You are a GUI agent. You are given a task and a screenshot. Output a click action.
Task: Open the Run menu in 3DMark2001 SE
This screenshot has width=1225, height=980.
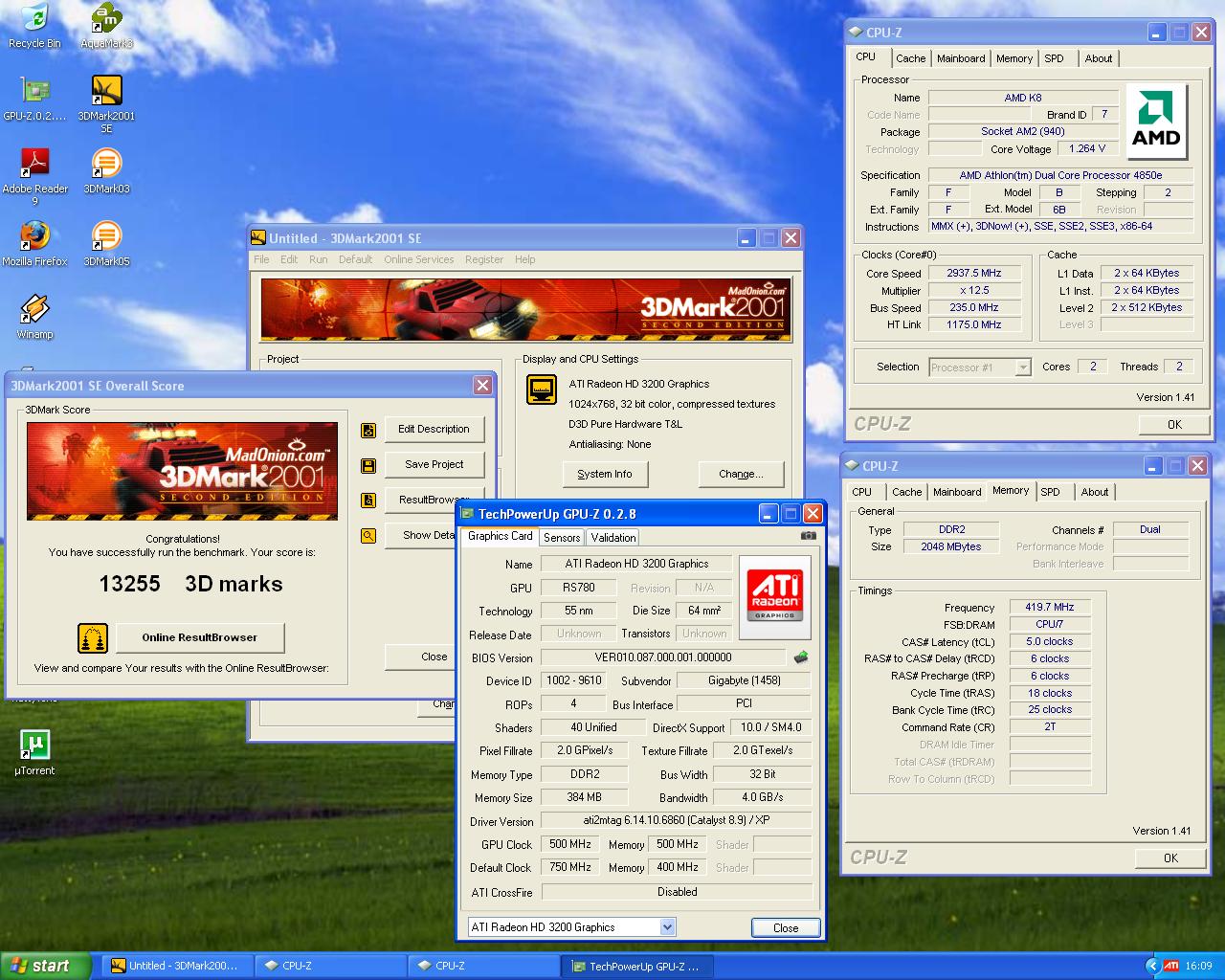[x=318, y=259]
